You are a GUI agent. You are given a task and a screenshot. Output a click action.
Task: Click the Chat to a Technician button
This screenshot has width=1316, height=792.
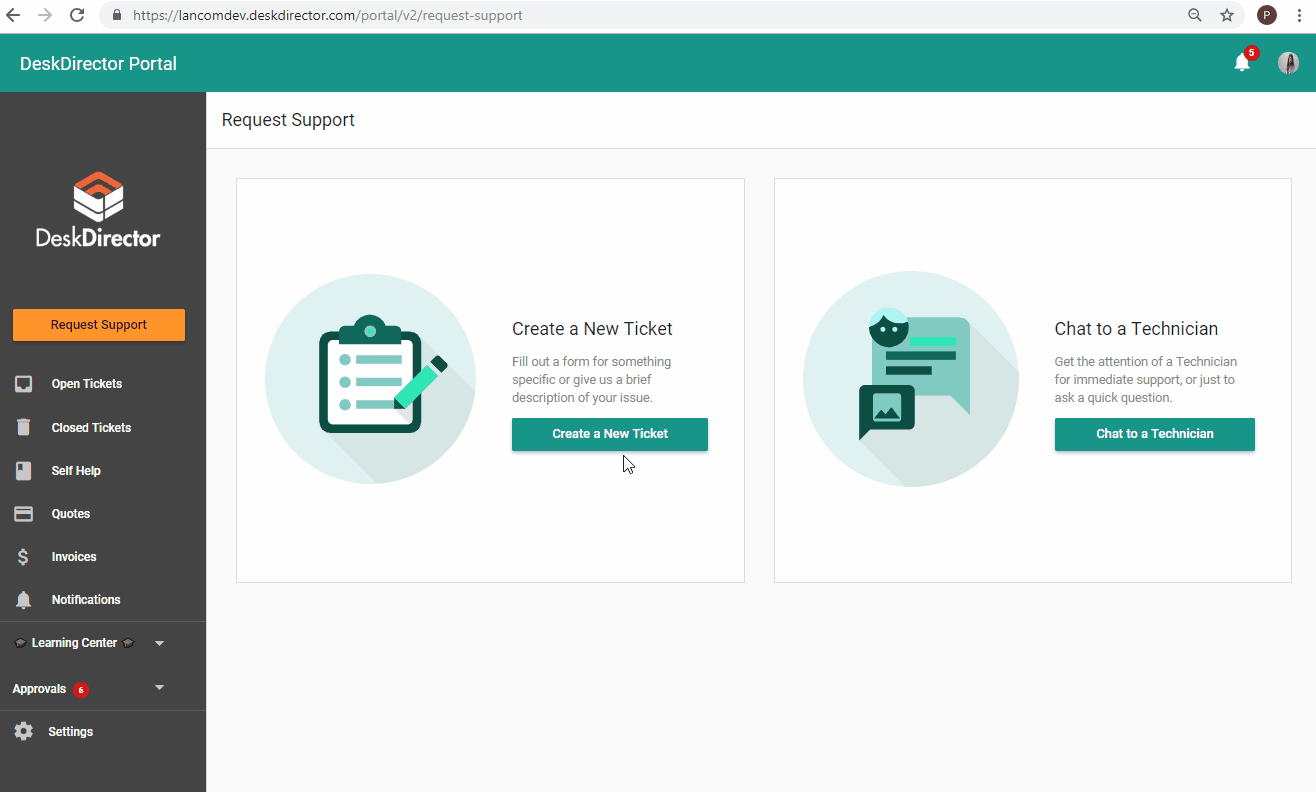1155,434
